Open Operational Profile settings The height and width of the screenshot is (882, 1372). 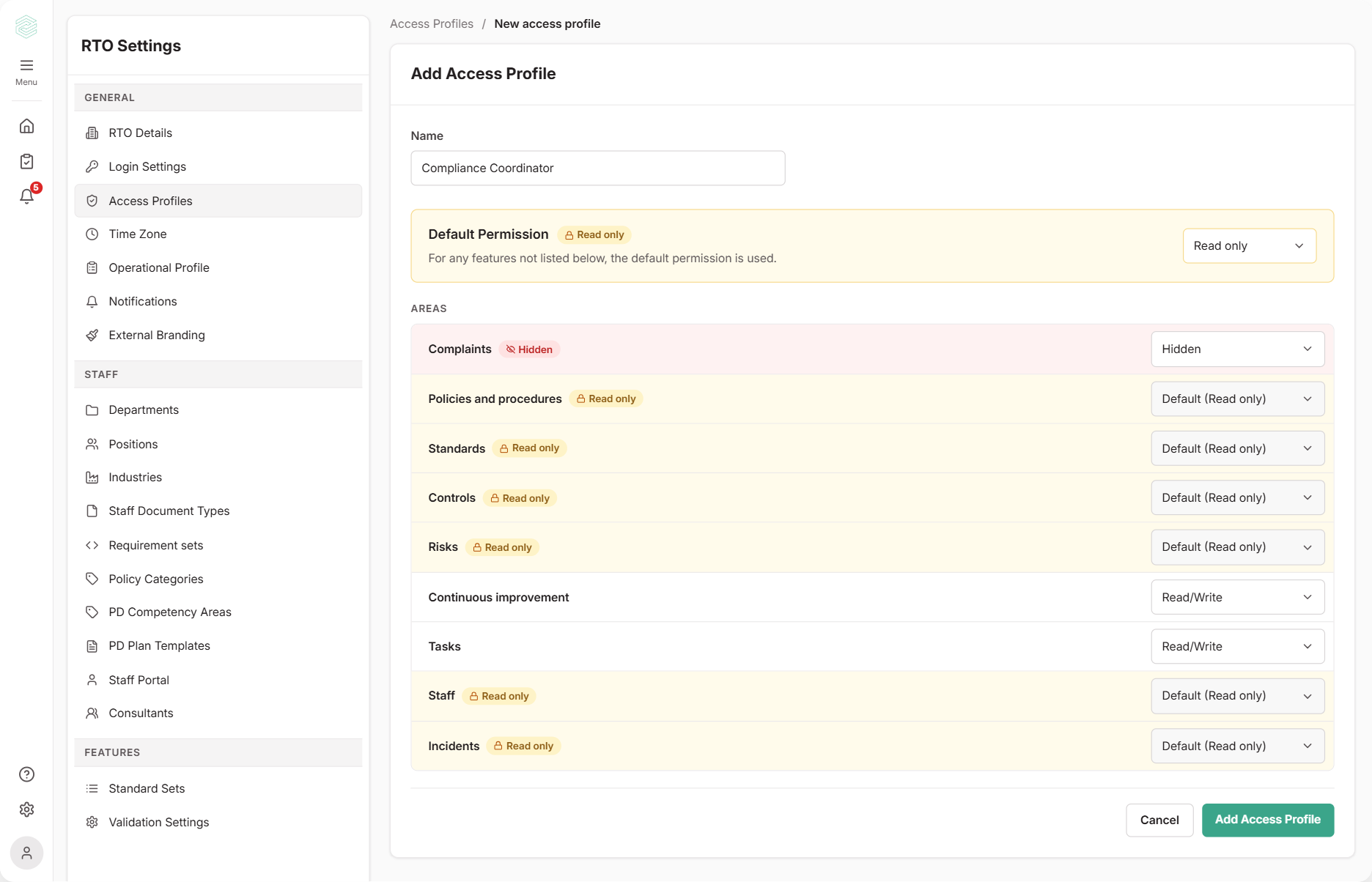(218, 267)
